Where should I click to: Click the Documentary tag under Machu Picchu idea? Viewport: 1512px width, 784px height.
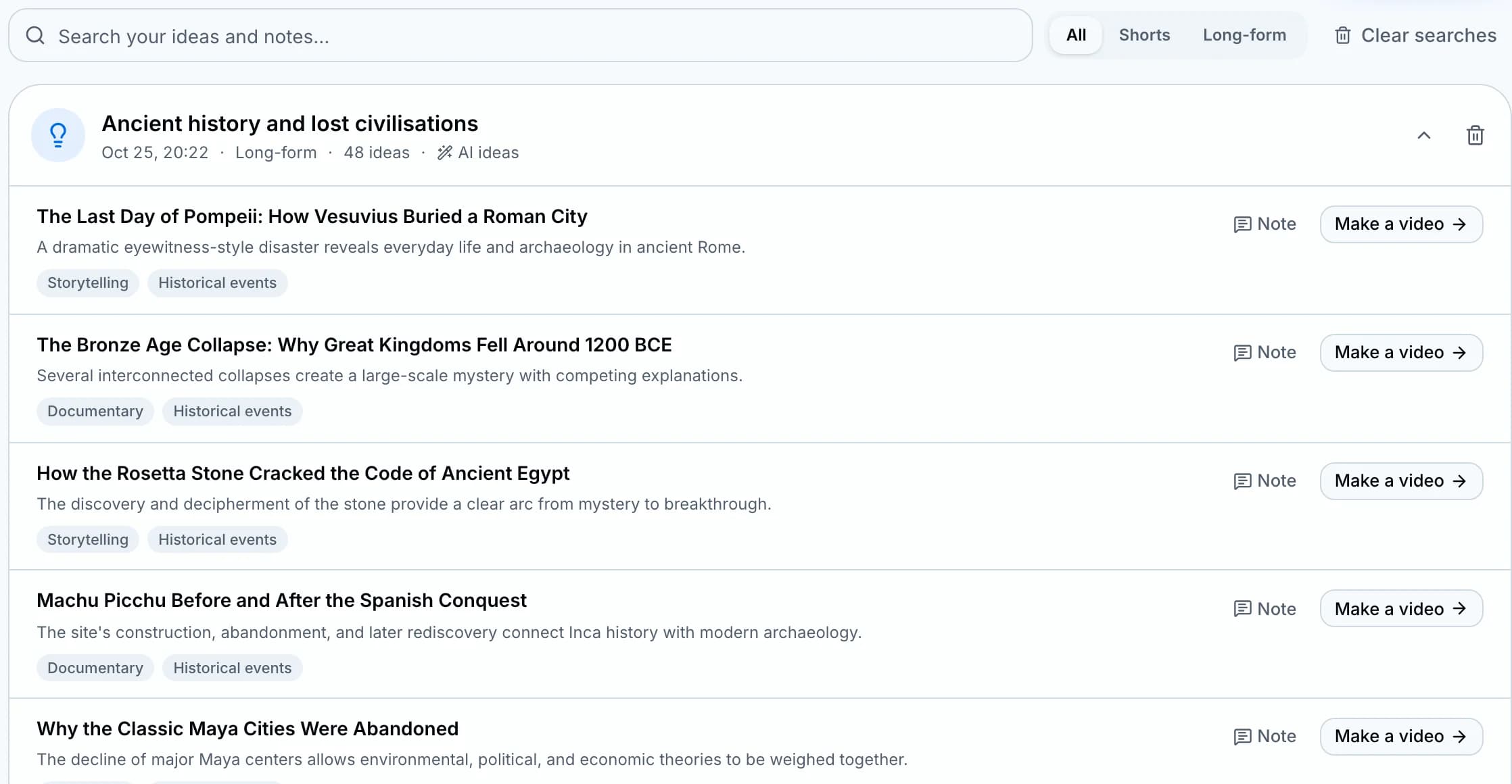click(95, 668)
